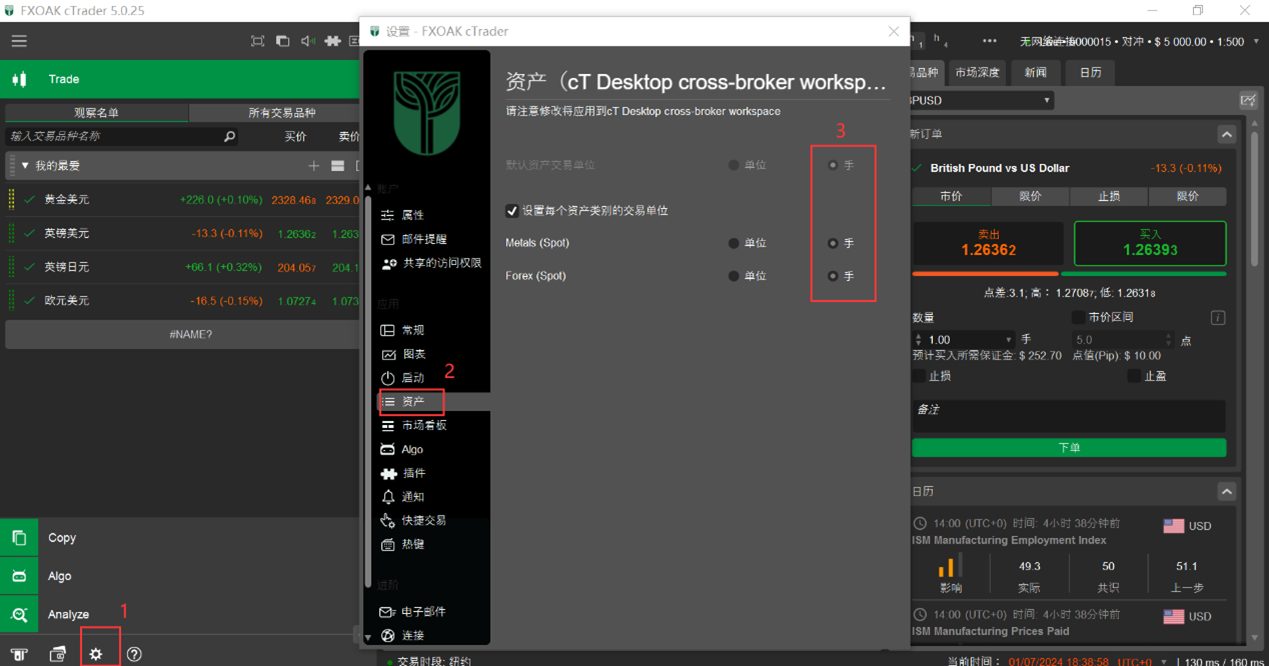The height and width of the screenshot is (666, 1269).
Task: Open the Analyze panel
Action: click(67, 613)
